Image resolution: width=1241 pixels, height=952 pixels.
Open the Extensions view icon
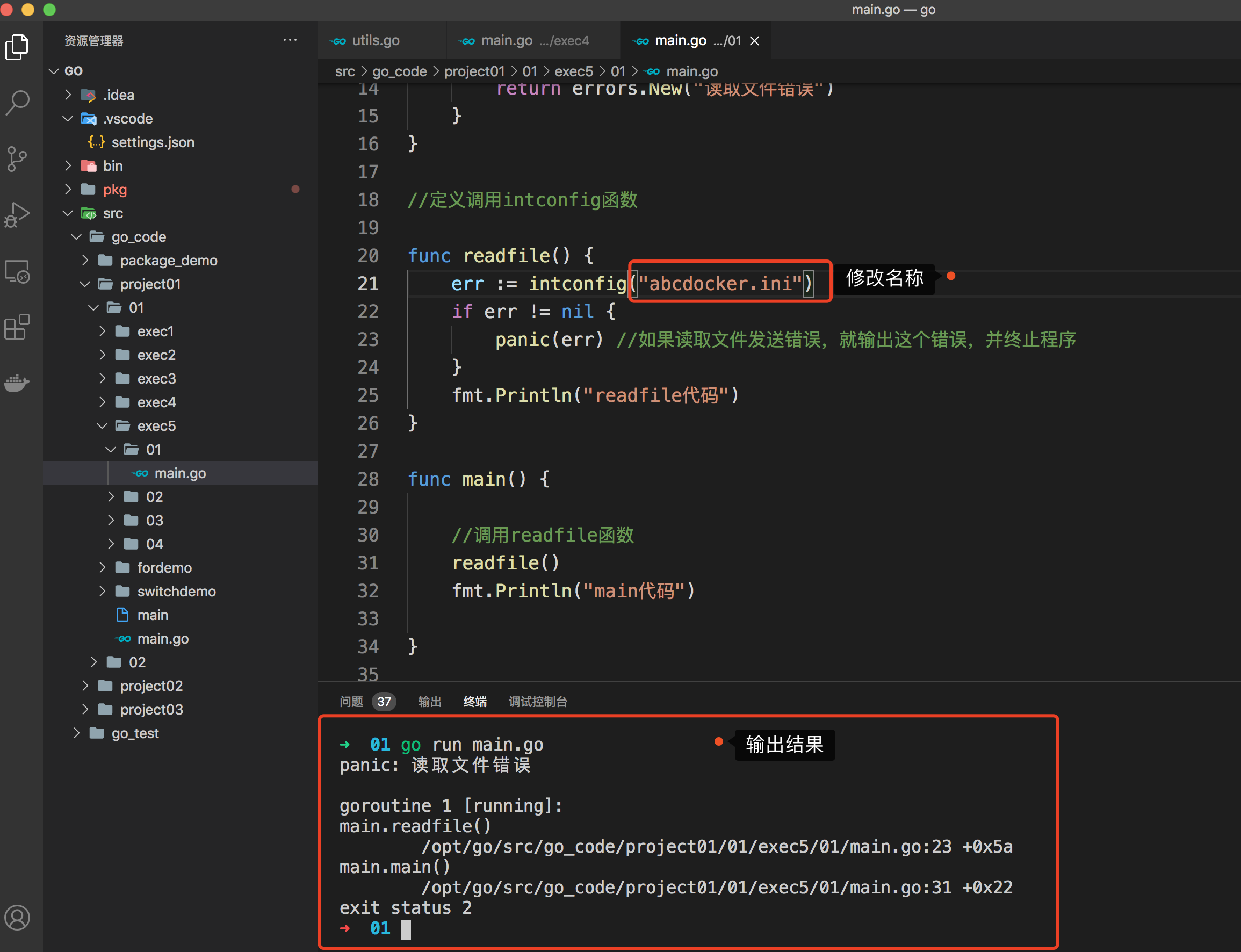[x=17, y=327]
